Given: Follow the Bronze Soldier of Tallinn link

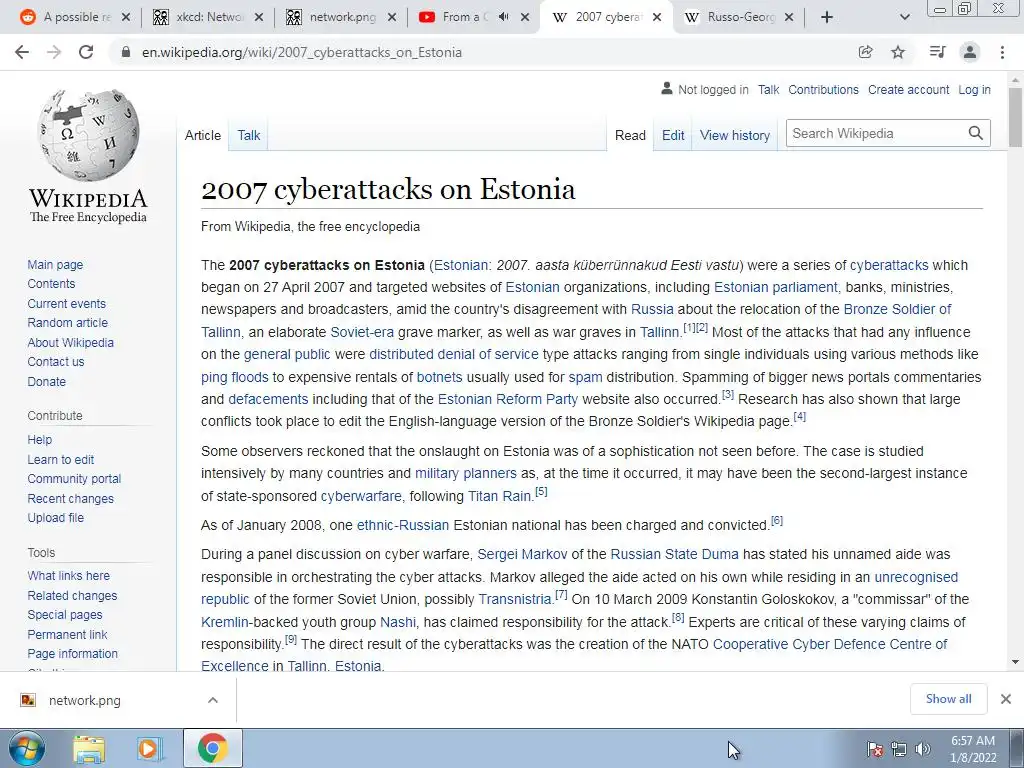Looking at the screenshot, I should tap(897, 309).
